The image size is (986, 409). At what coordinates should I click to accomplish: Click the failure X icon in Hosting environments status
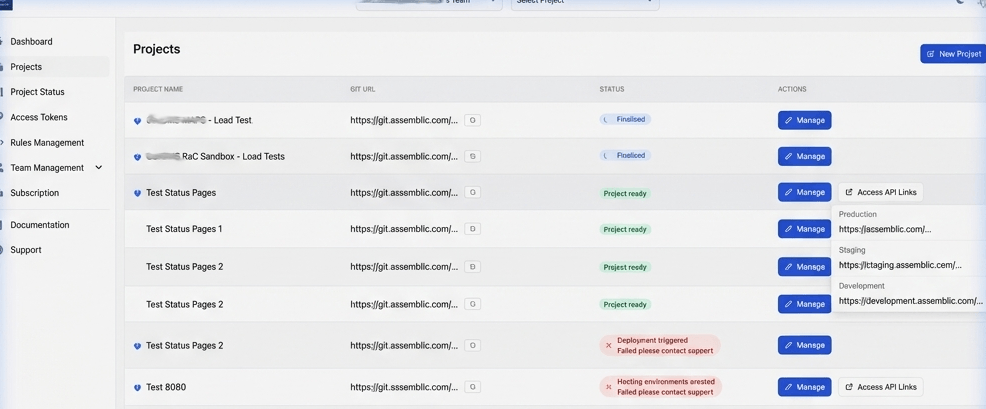[609, 387]
